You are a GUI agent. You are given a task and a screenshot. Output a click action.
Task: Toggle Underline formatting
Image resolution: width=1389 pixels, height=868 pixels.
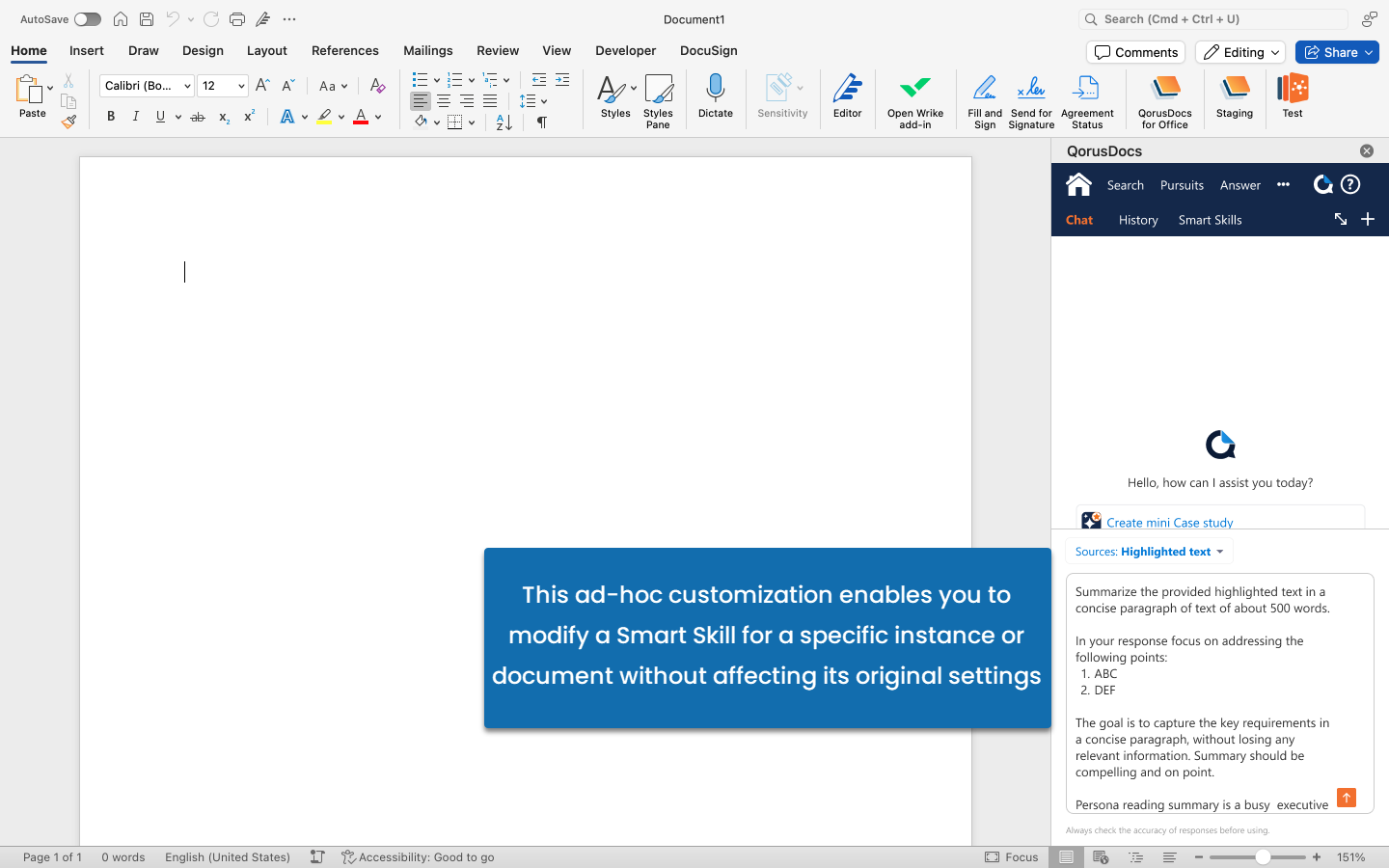pos(160,117)
